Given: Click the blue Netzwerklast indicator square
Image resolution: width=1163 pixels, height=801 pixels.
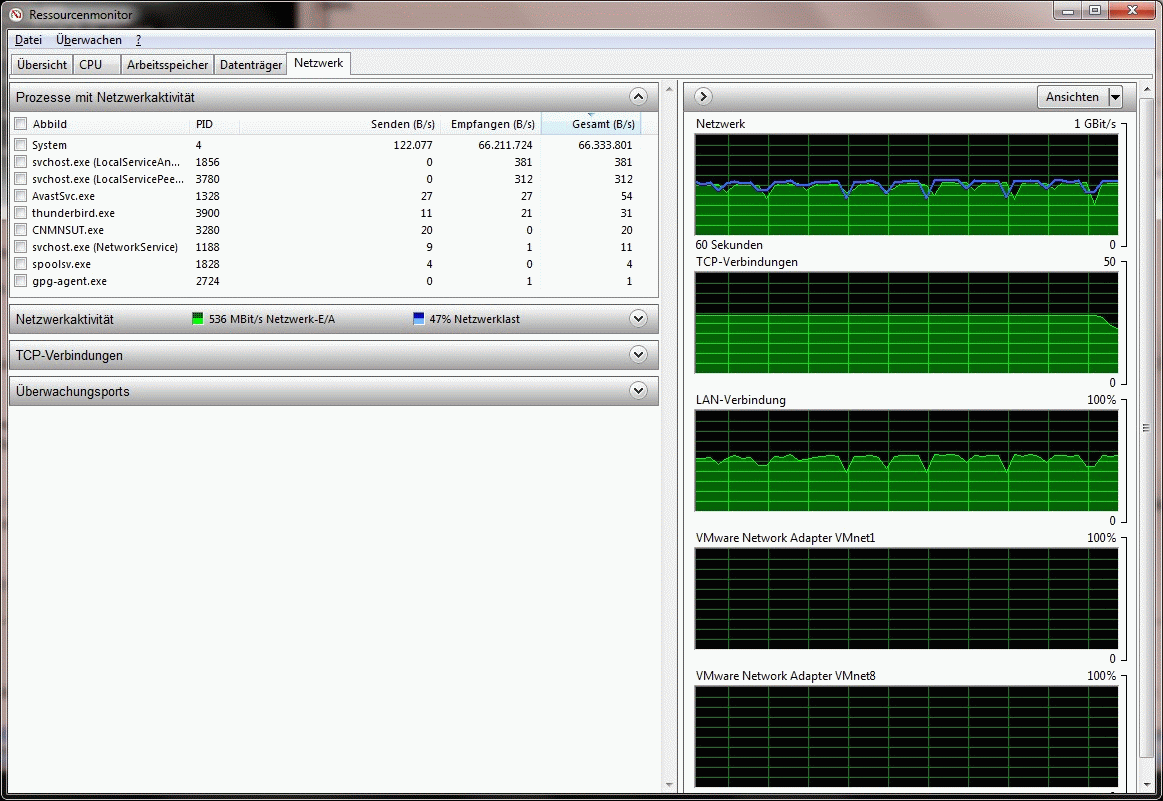Looking at the screenshot, I should pyautogui.click(x=418, y=320).
